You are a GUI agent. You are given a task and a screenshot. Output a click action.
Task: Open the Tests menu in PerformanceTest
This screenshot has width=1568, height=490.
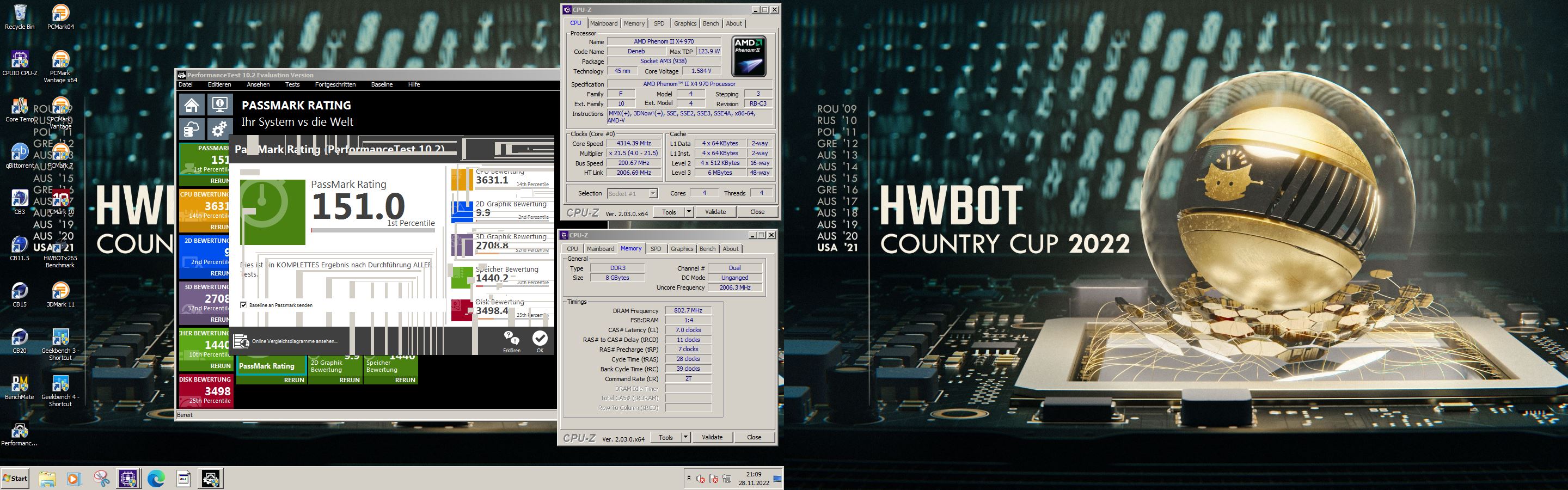(x=292, y=84)
